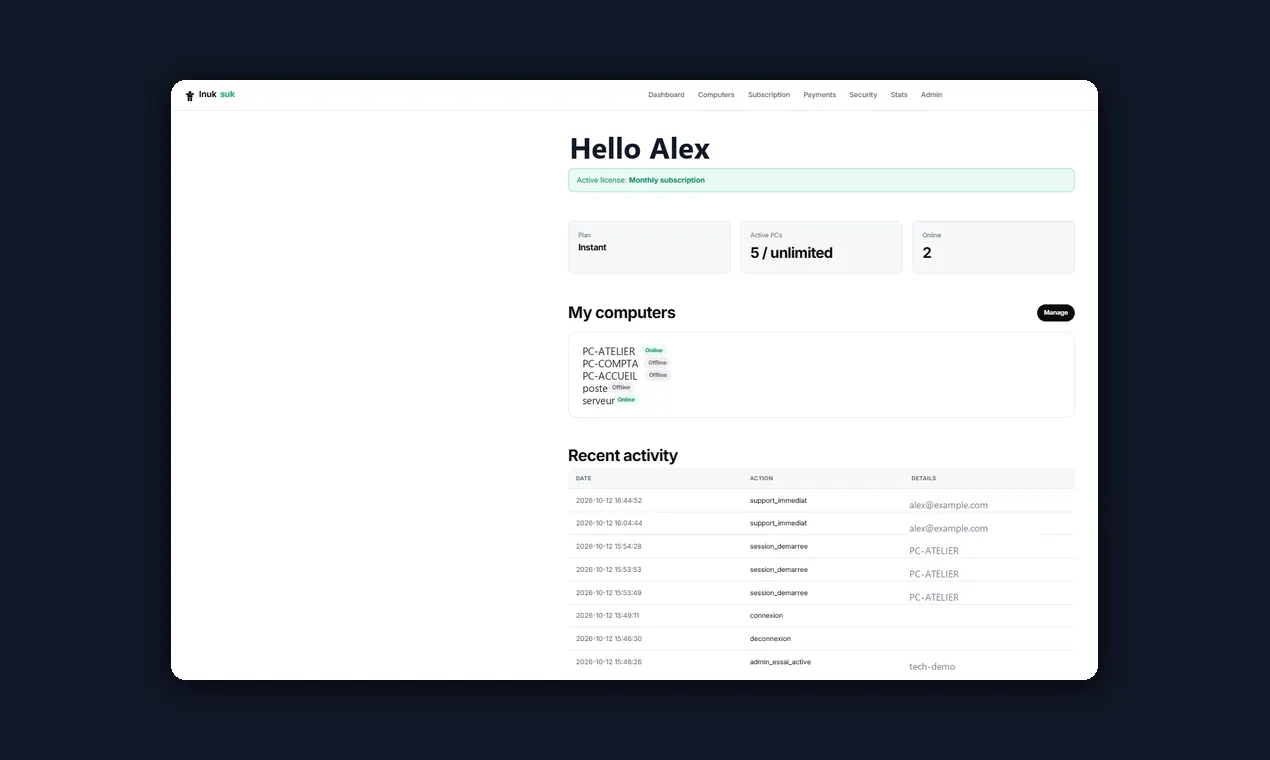Open the Subscription section

pos(769,95)
